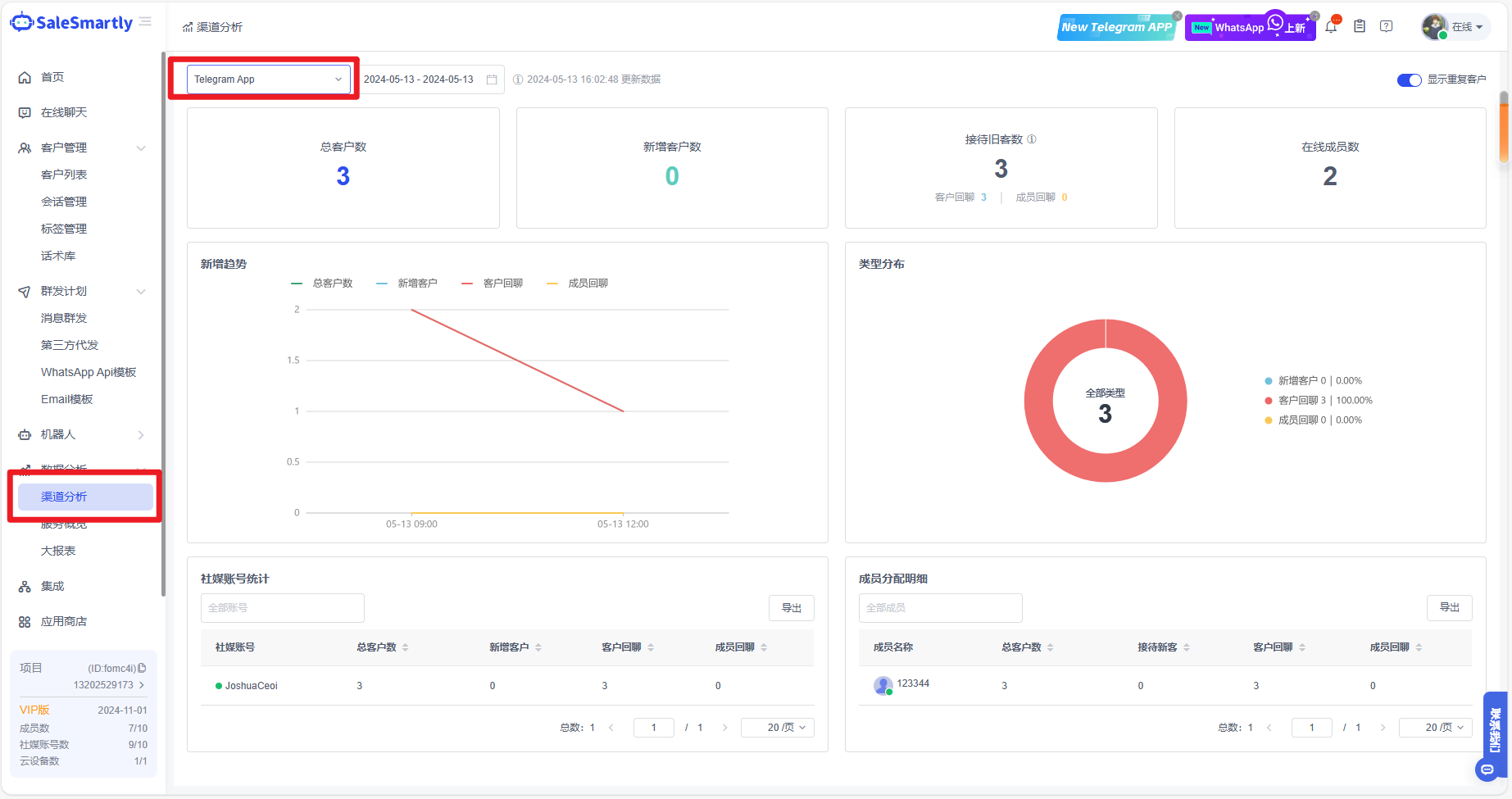The image size is (1512, 799).
Task: Open floating chat support icon
Action: [x=1487, y=769]
